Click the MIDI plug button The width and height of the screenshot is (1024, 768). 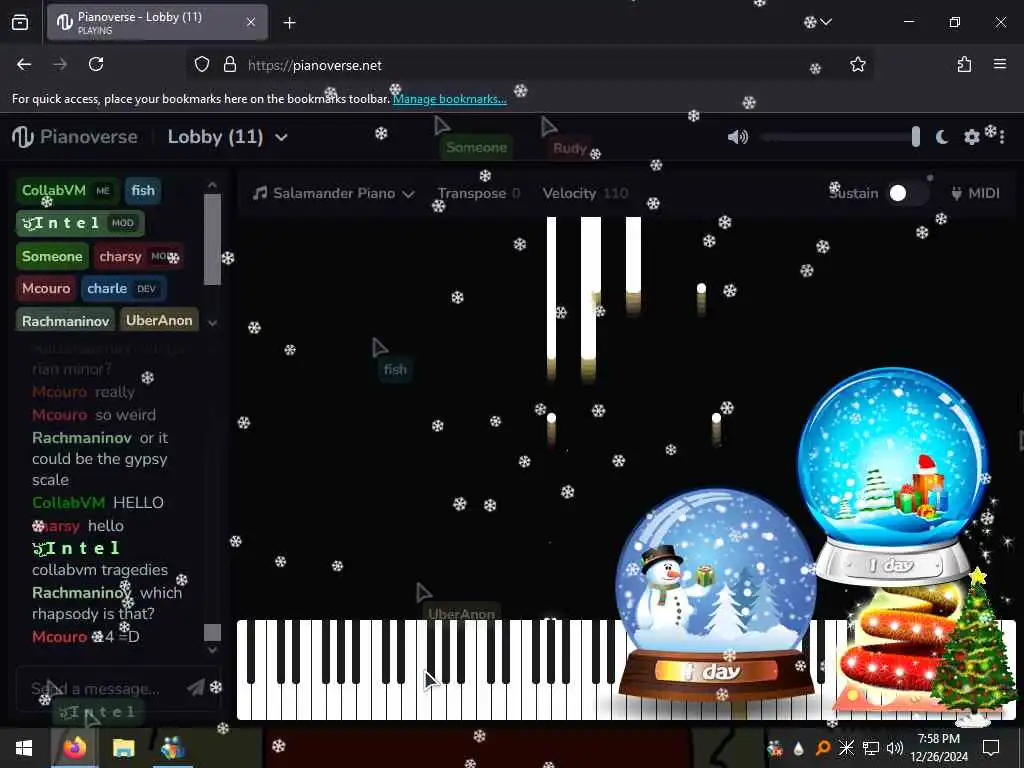pyautogui.click(x=976, y=193)
